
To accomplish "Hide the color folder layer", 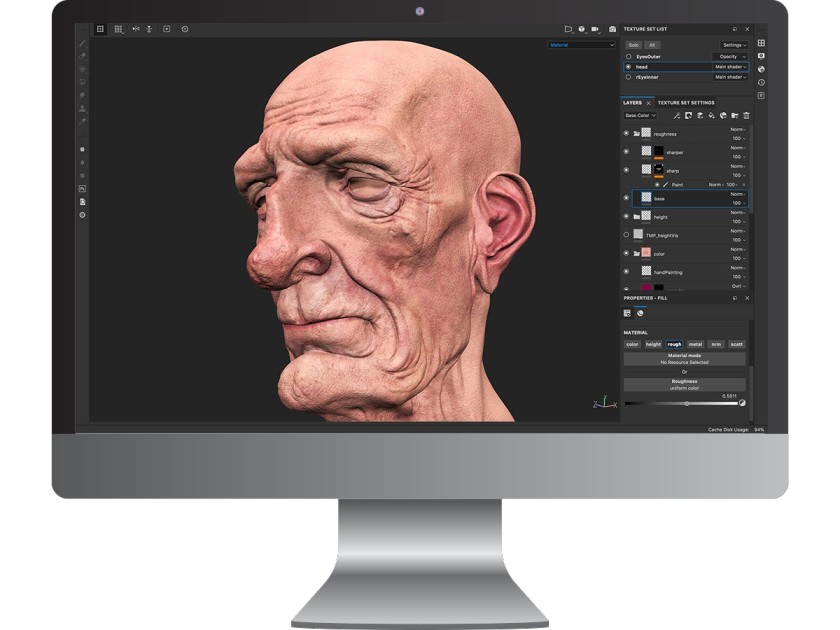I will point(626,253).
